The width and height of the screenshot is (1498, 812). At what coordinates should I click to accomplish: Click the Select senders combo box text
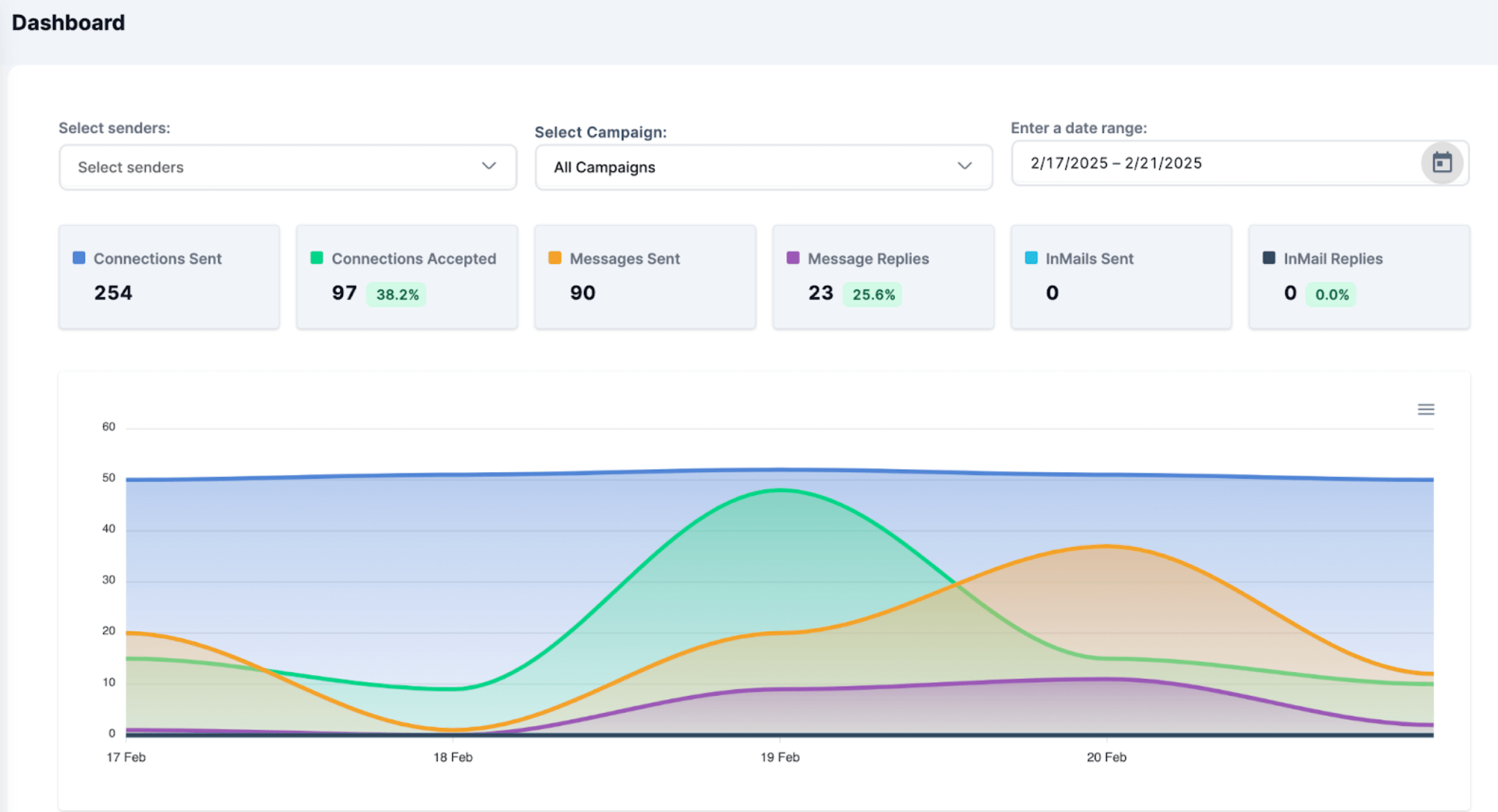(131, 167)
